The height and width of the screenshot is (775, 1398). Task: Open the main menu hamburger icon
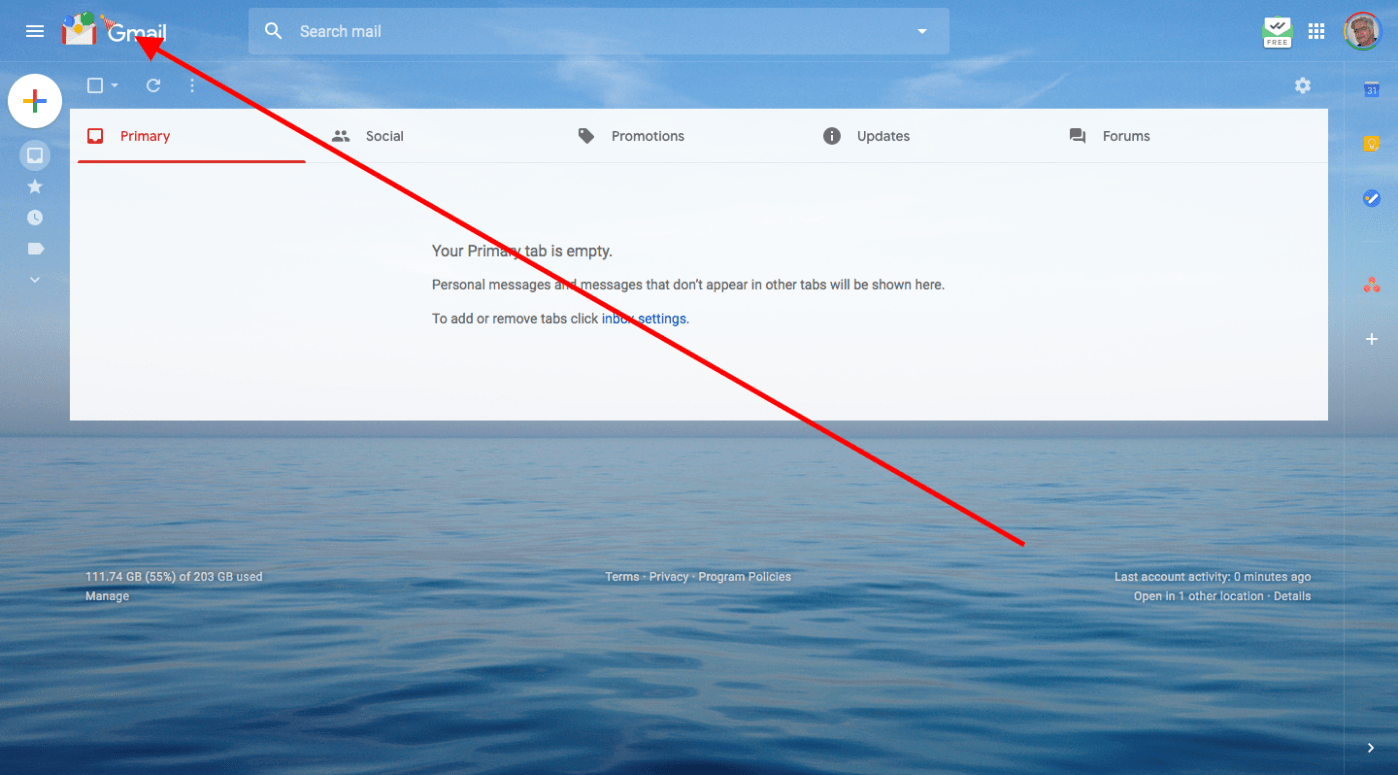[35, 31]
